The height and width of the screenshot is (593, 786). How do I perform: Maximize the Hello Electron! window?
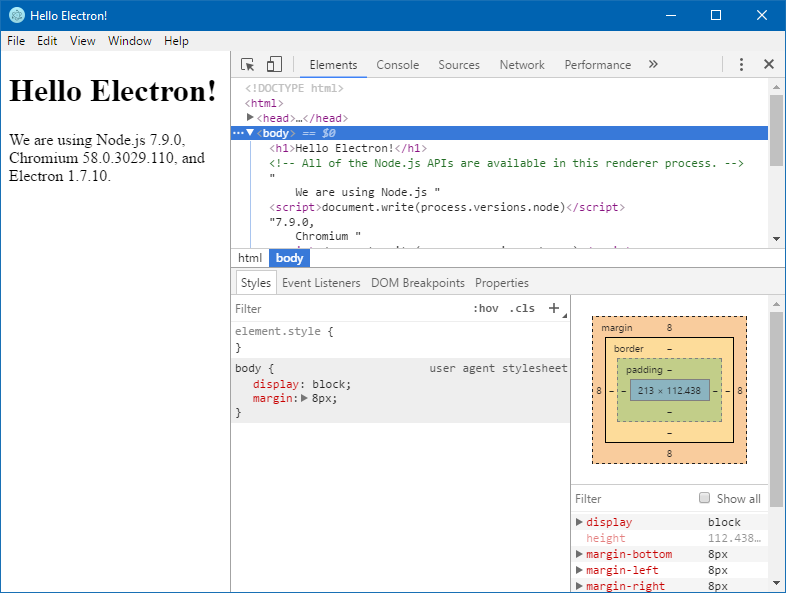(x=716, y=15)
